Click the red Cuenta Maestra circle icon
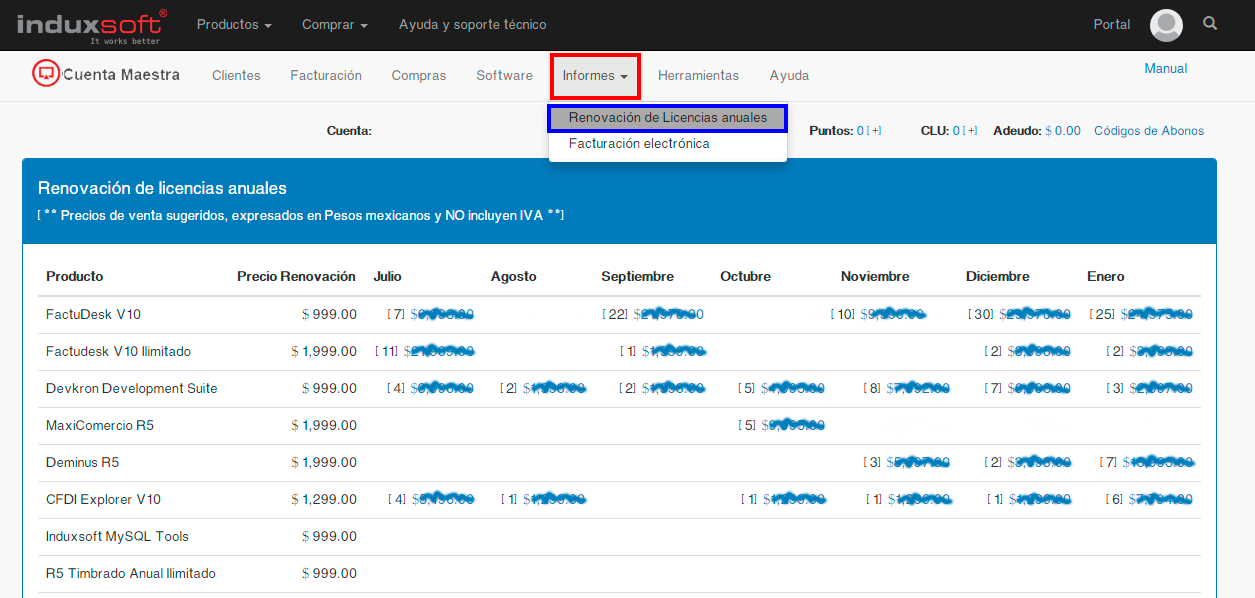 pyautogui.click(x=46, y=73)
